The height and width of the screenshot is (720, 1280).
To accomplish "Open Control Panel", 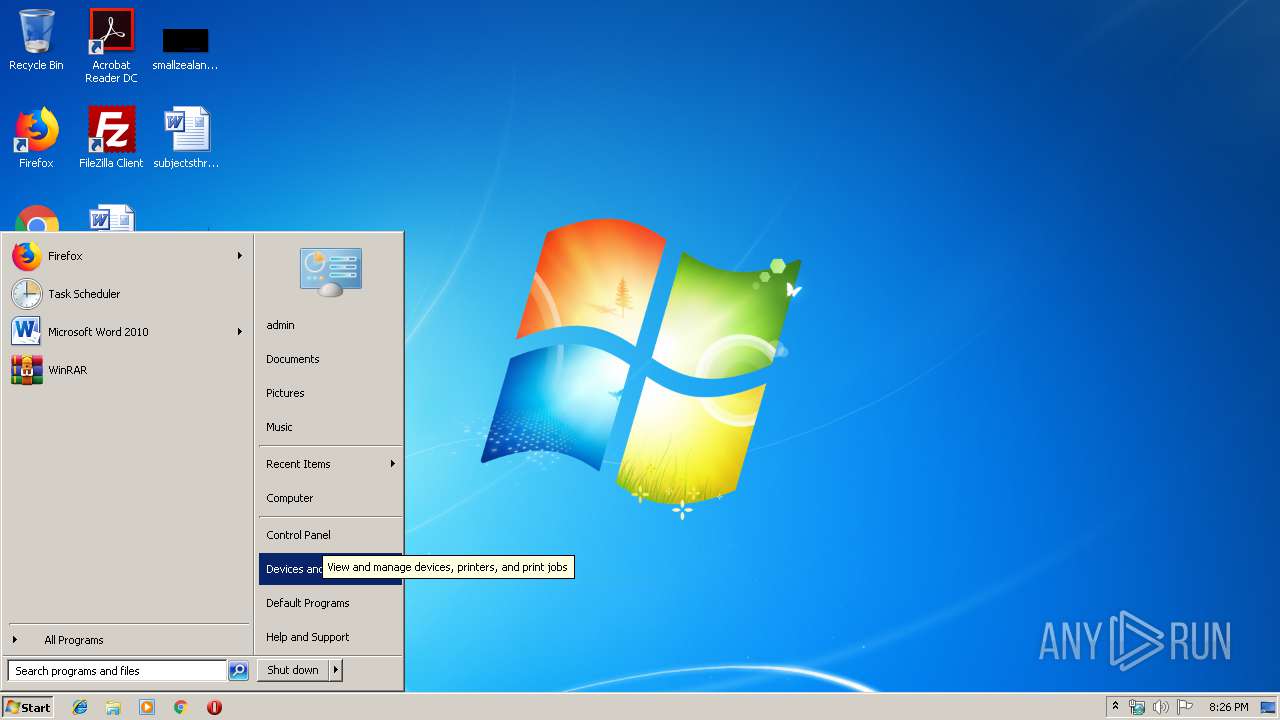I will (x=330, y=535).
